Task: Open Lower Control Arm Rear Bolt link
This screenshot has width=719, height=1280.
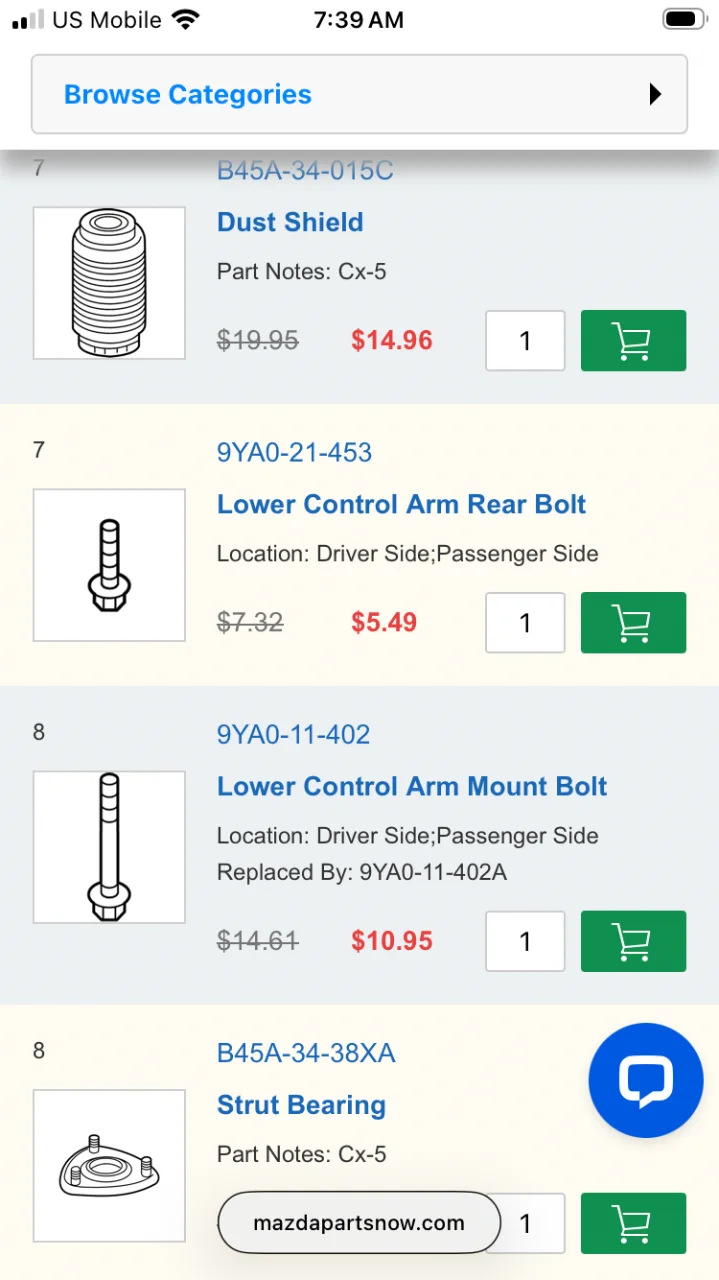Action: 401,504
